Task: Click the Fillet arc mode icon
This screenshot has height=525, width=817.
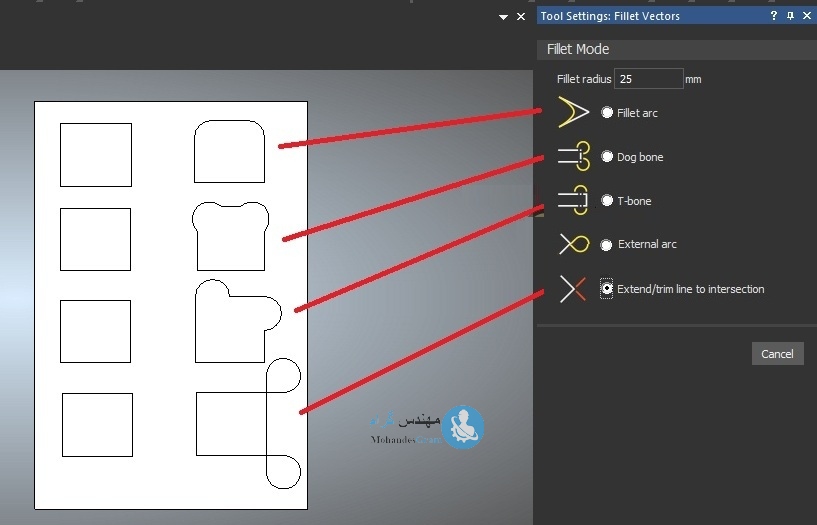Action: (573, 113)
